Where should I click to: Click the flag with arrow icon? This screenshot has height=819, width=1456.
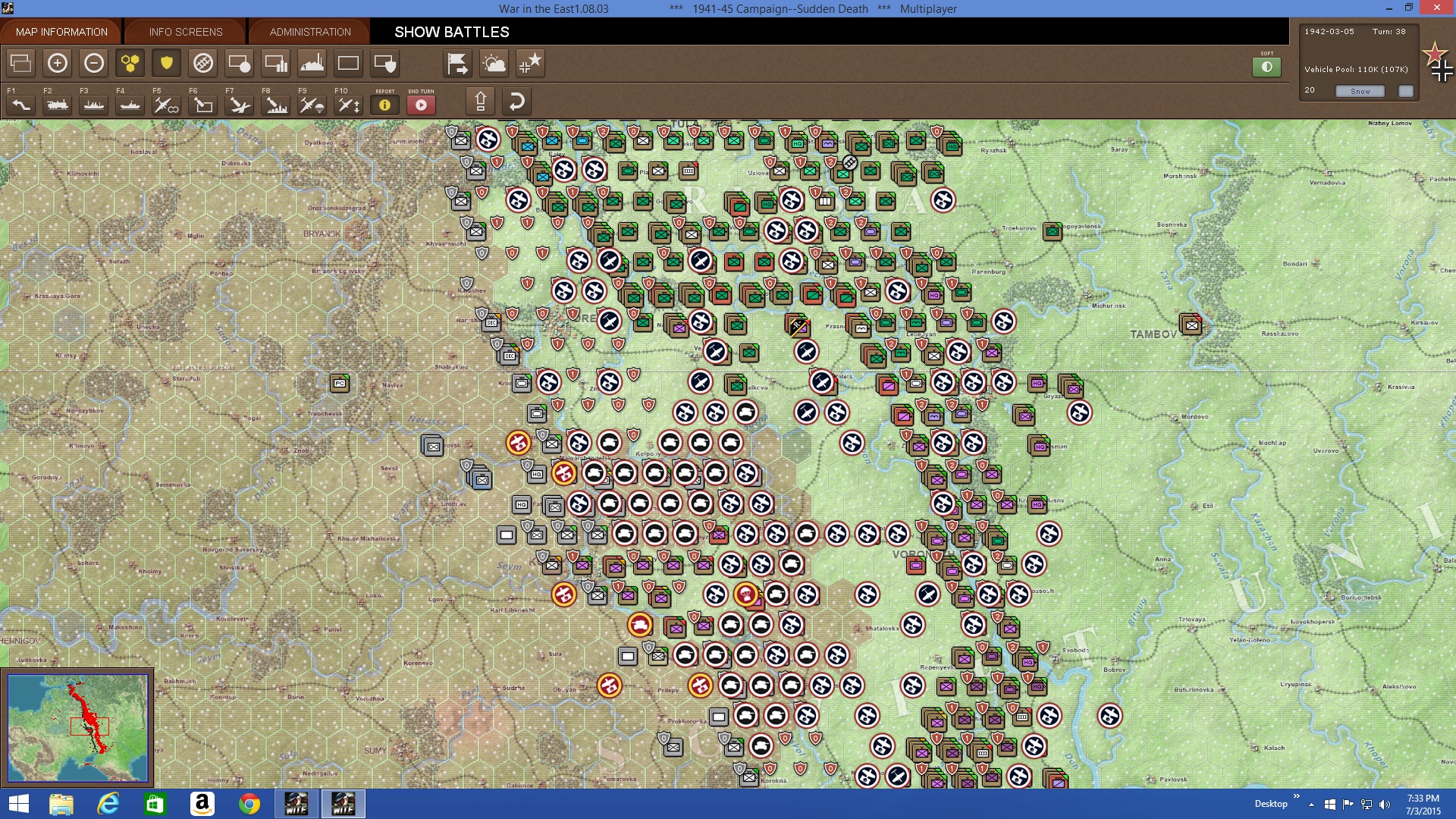click(x=458, y=63)
